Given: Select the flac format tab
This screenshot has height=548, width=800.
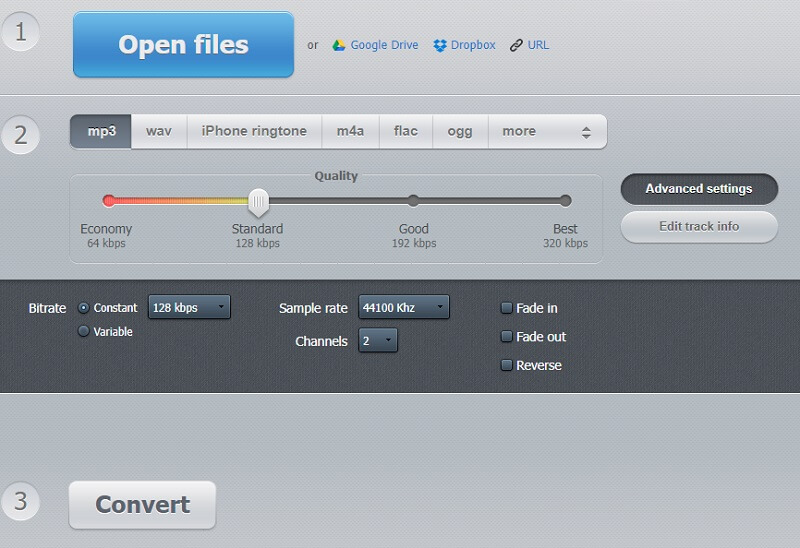Looking at the screenshot, I should coord(406,132).
